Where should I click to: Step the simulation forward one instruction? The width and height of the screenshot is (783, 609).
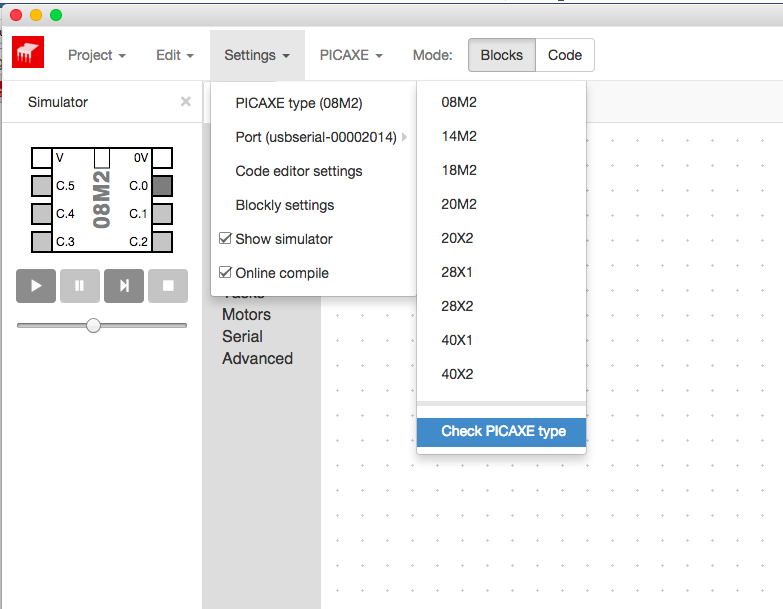(x=124, y=286)
